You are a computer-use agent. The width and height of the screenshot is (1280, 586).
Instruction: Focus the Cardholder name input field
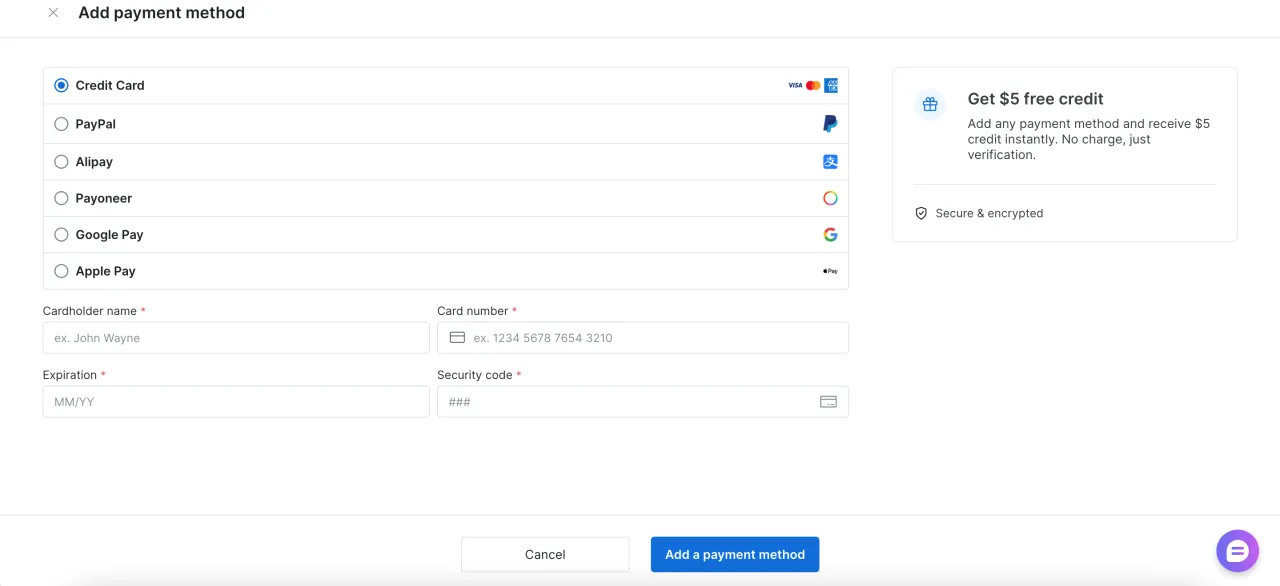pyautogui.click(x=236, y=338)
